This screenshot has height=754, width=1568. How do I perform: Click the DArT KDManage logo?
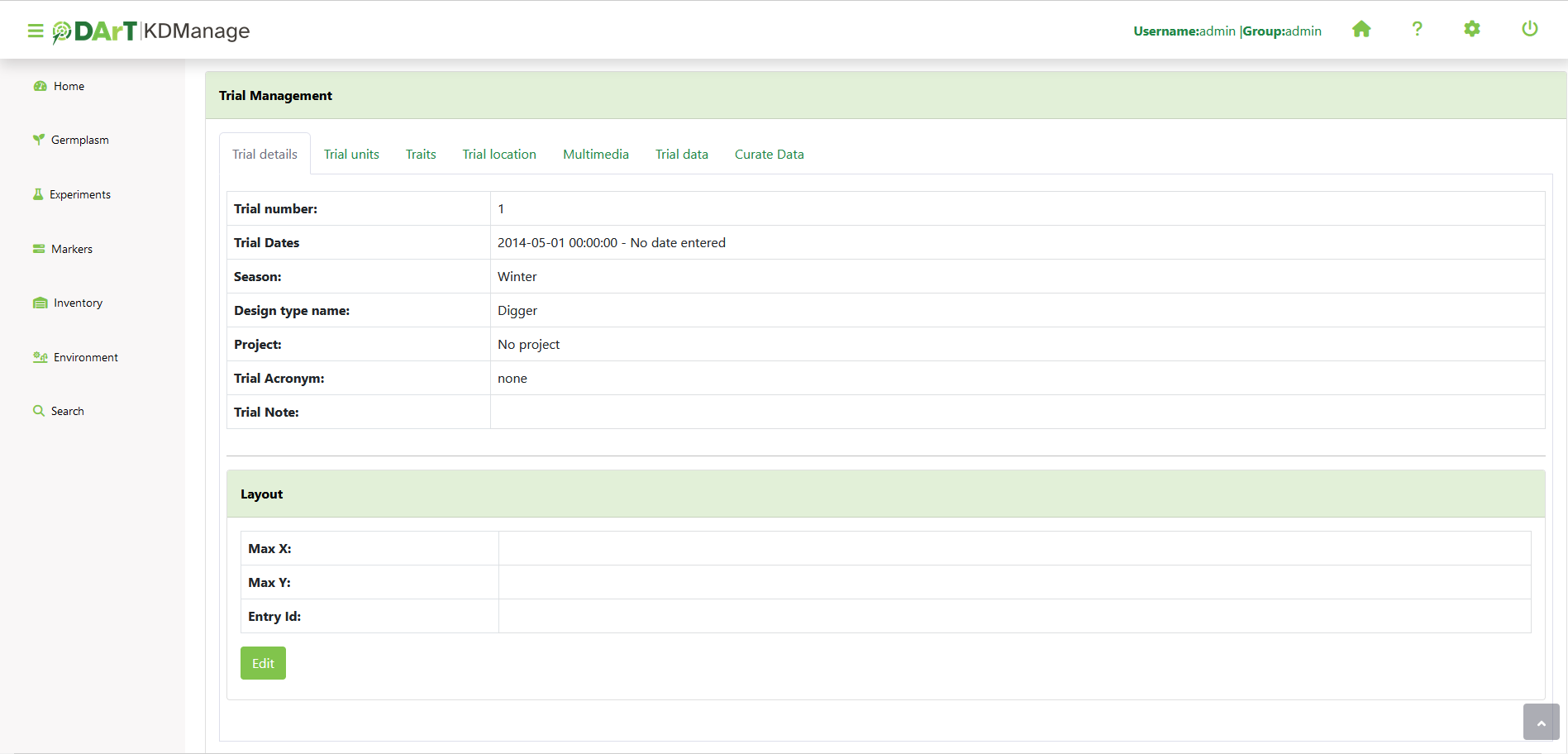click(151, 31)
